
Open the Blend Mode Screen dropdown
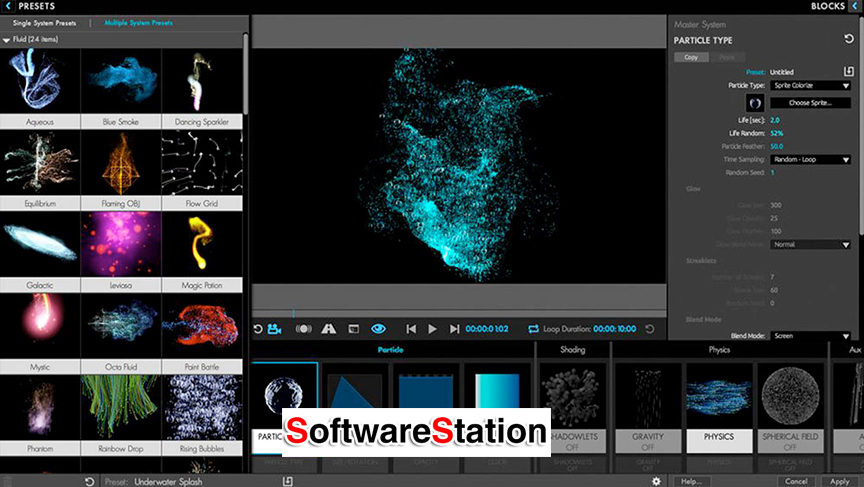click(x=811, y=336)
